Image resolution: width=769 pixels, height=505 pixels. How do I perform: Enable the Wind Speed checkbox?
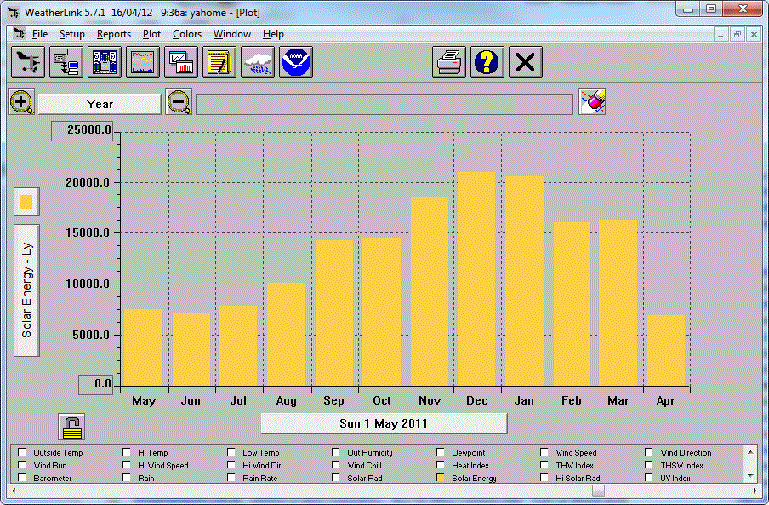546,453
